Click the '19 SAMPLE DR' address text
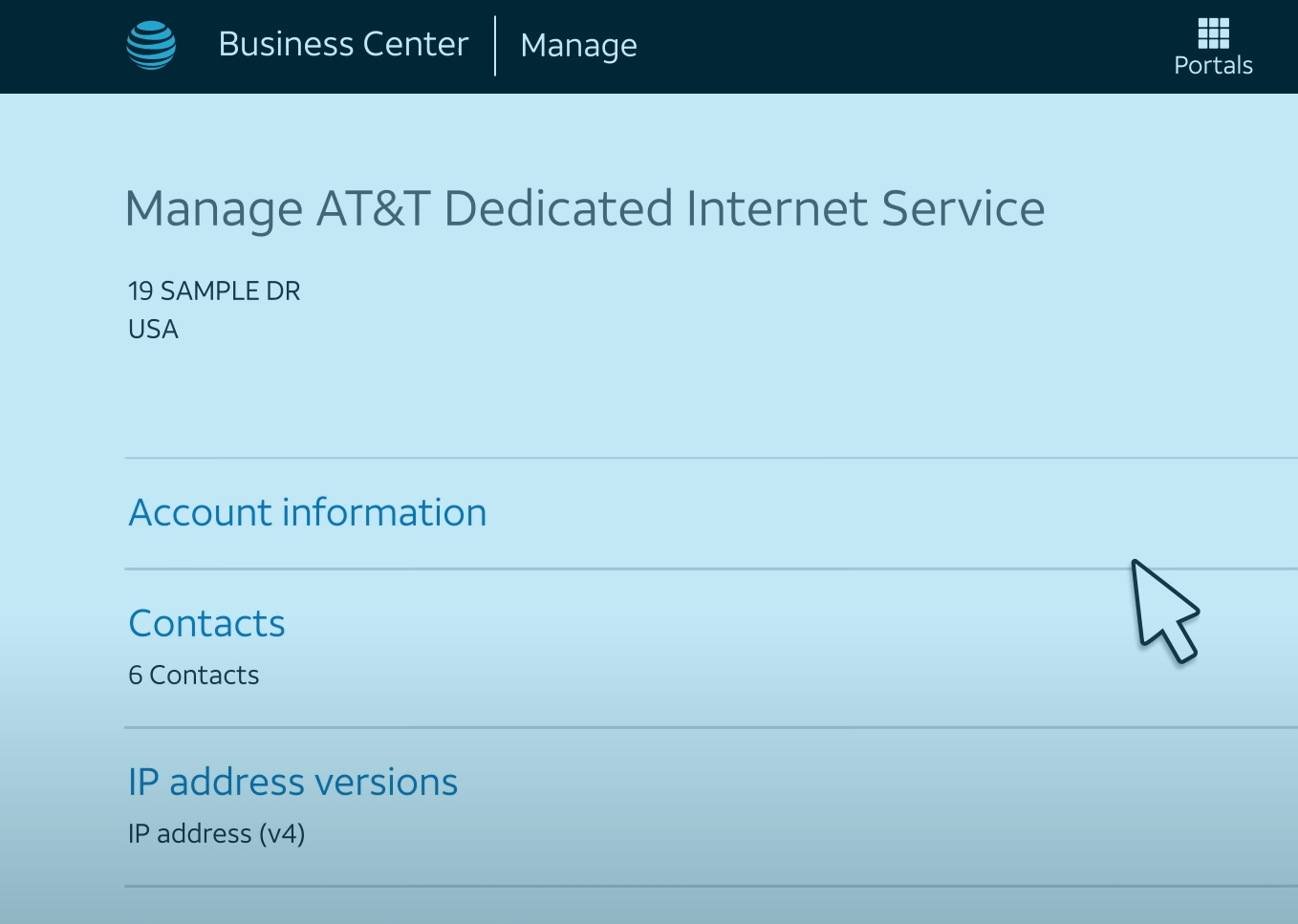 click(214, 291)
